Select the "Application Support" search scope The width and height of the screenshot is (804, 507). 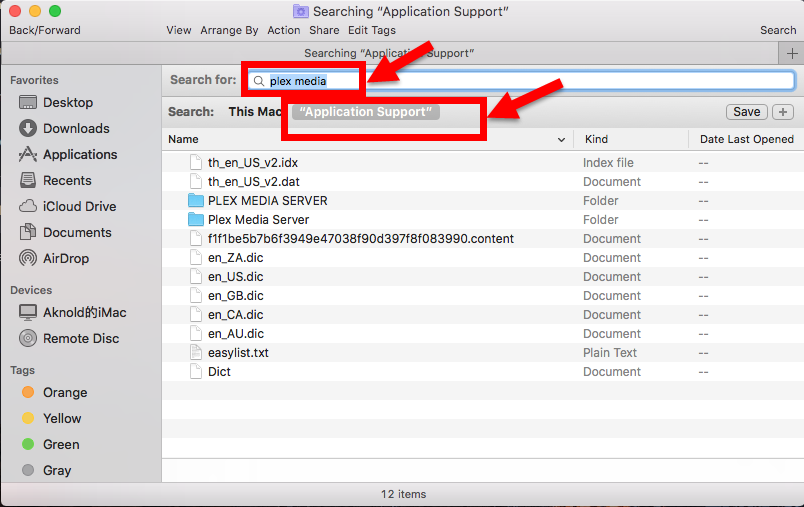coord(366,112)
